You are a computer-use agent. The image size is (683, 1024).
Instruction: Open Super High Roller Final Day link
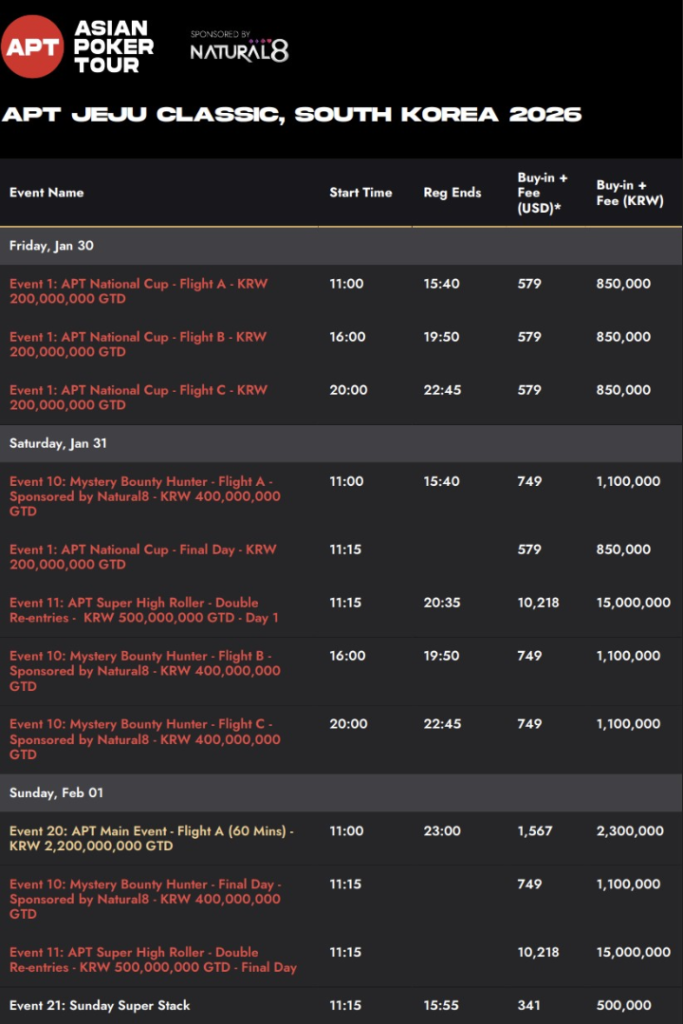coord(152,960)
